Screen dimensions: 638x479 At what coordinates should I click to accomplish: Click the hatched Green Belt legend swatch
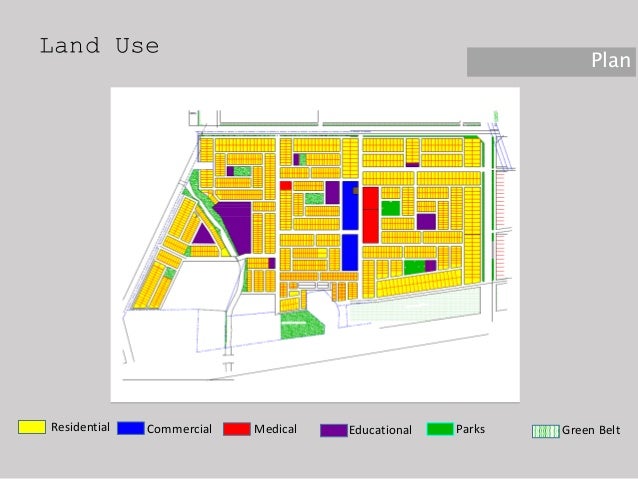pos(546,431)
